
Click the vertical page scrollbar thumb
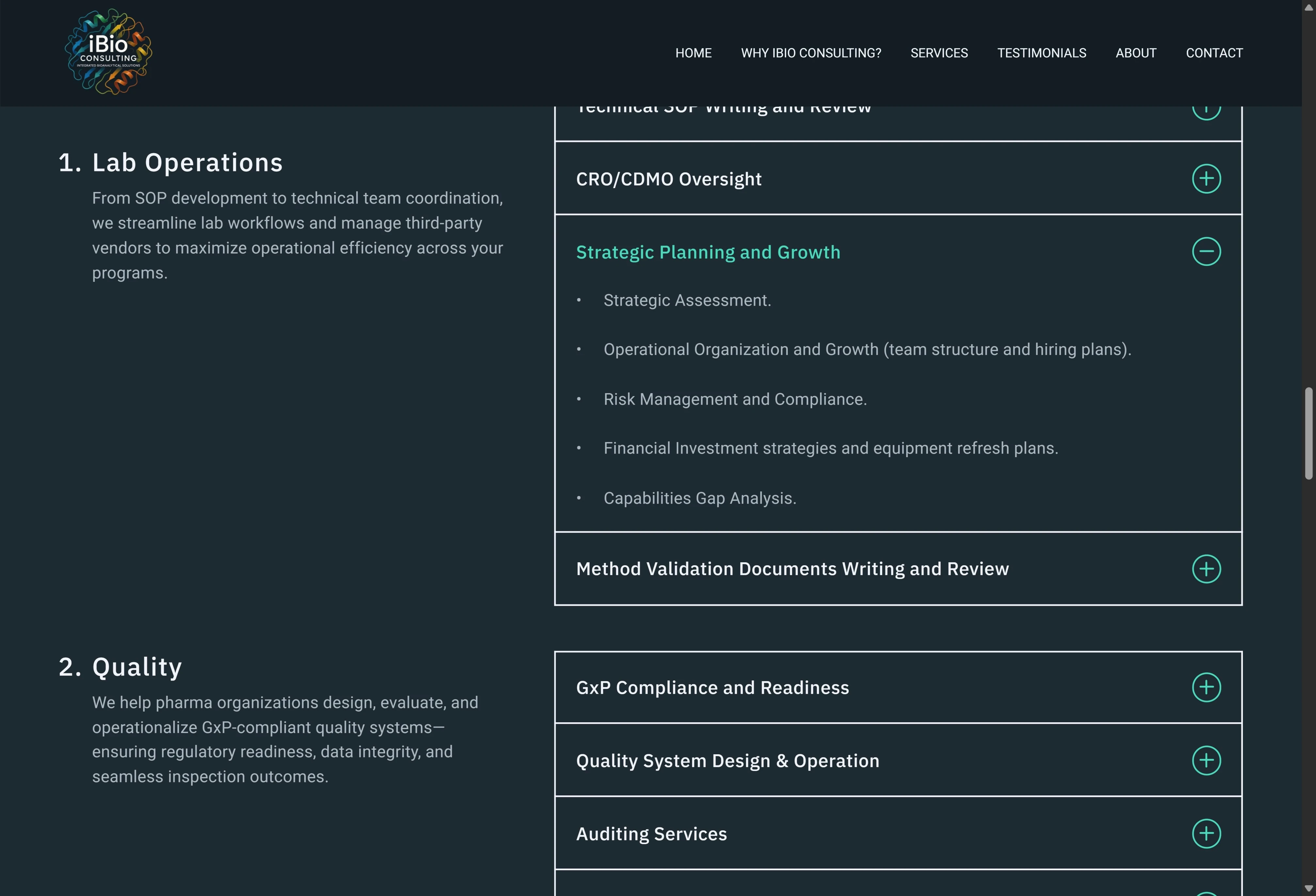[1308, 433]
